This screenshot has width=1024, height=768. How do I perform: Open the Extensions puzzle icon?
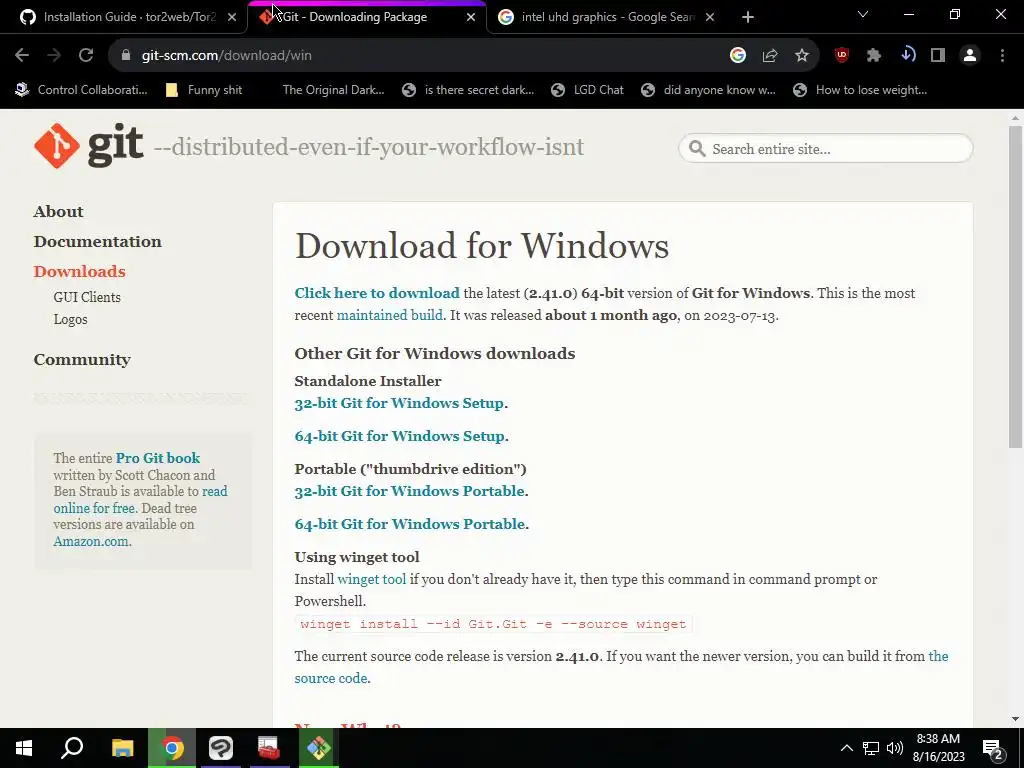click(874, 56)
